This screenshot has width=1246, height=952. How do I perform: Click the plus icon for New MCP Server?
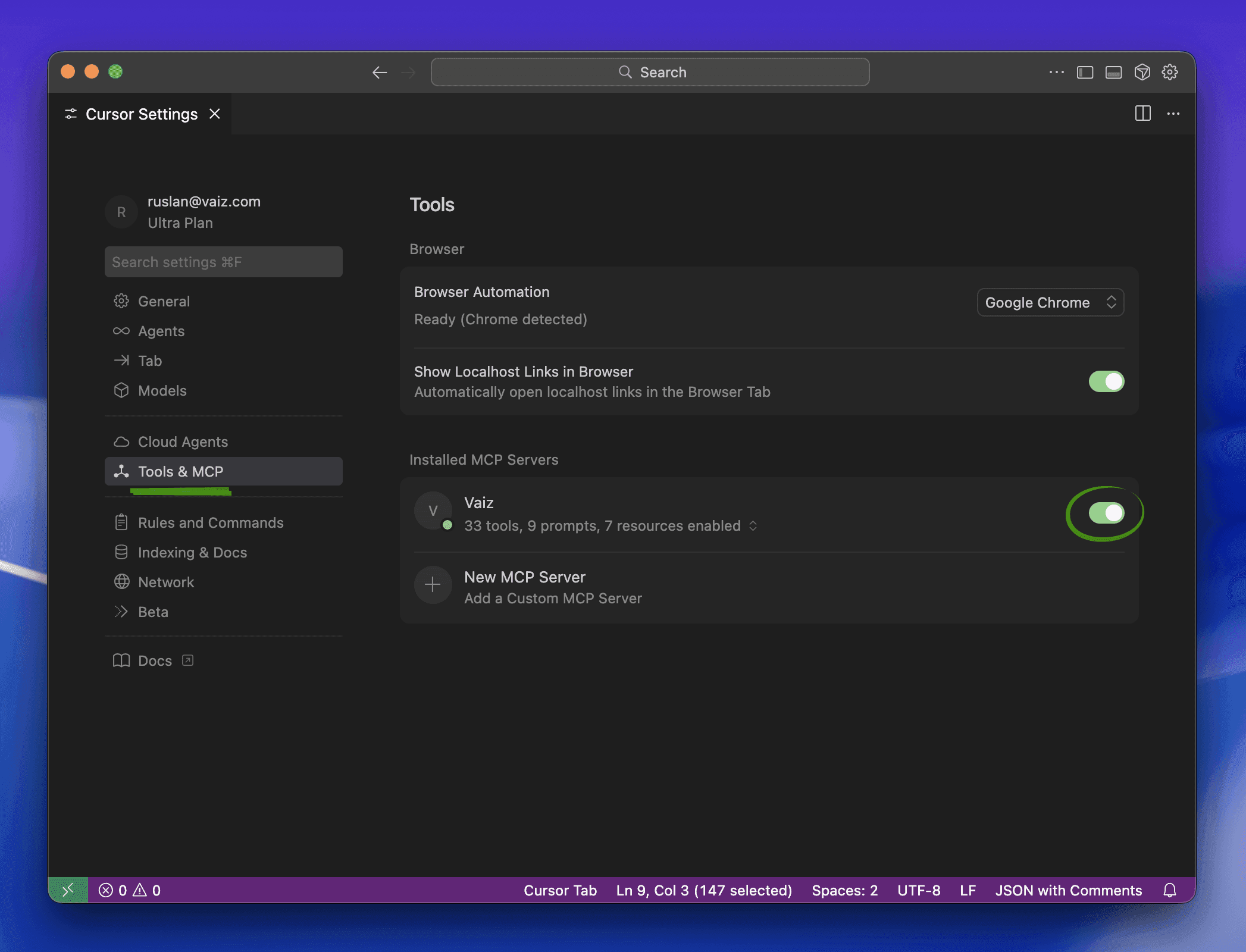tap(433, 585)
